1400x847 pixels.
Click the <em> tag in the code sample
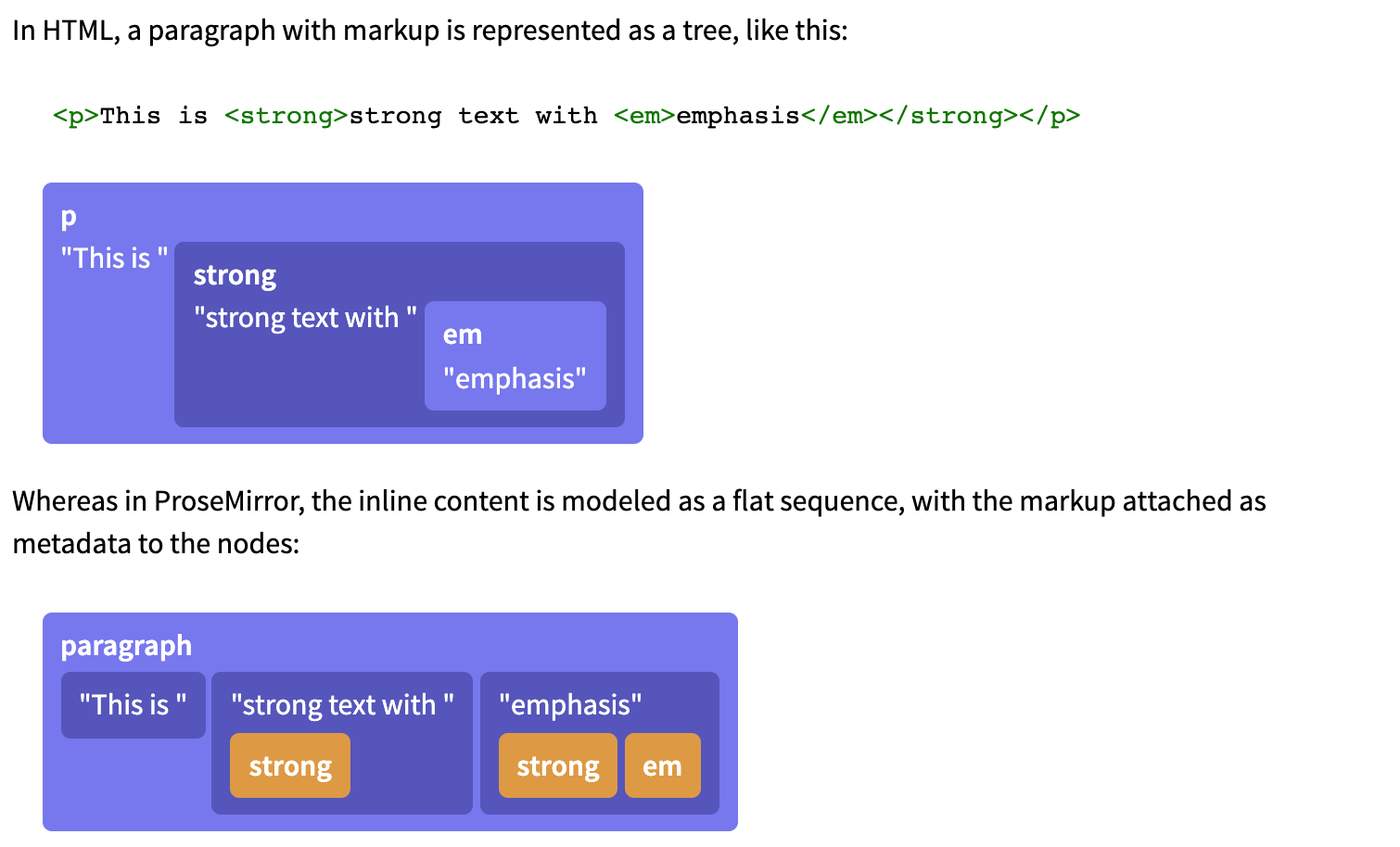(644, 116)
